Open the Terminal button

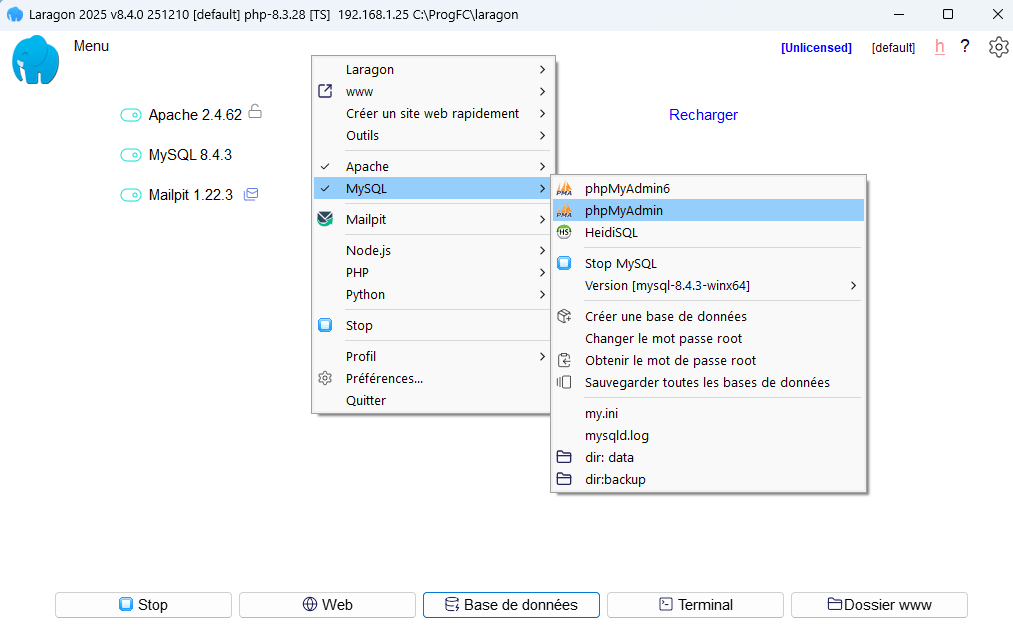click(695, 605)
